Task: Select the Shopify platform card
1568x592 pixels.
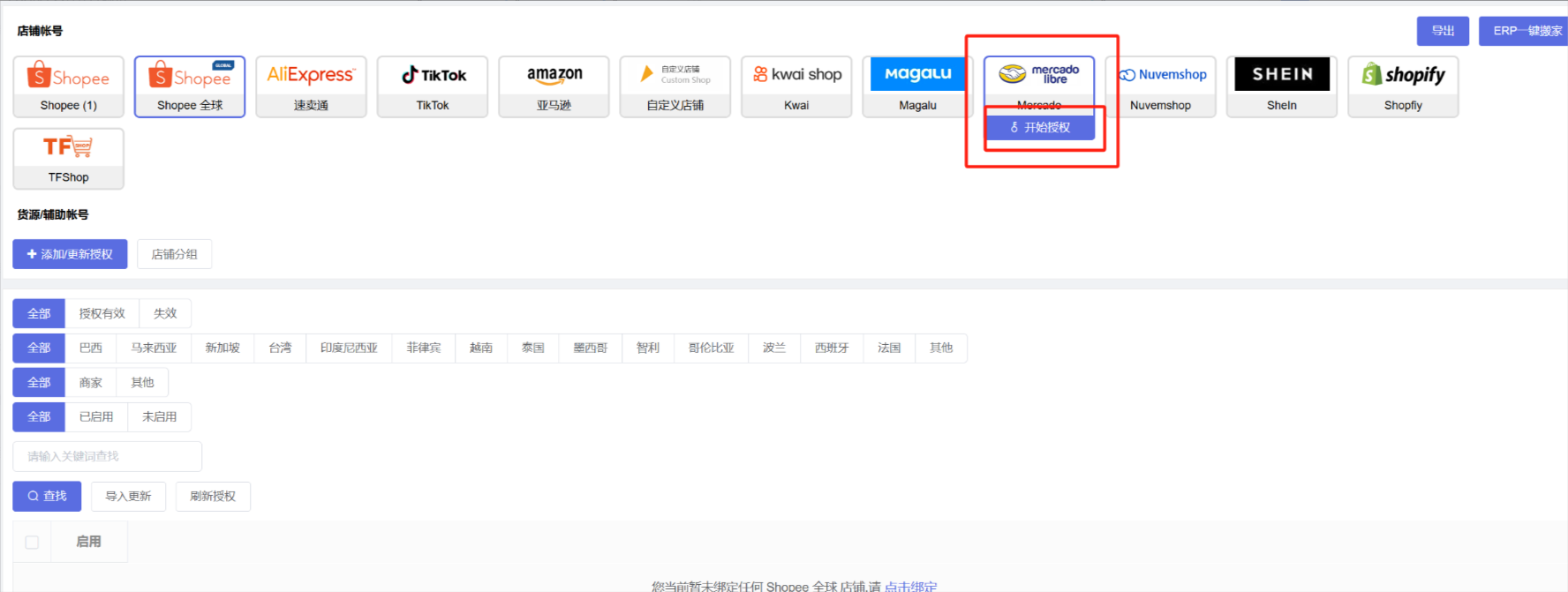Action: tap(1403, 86)
